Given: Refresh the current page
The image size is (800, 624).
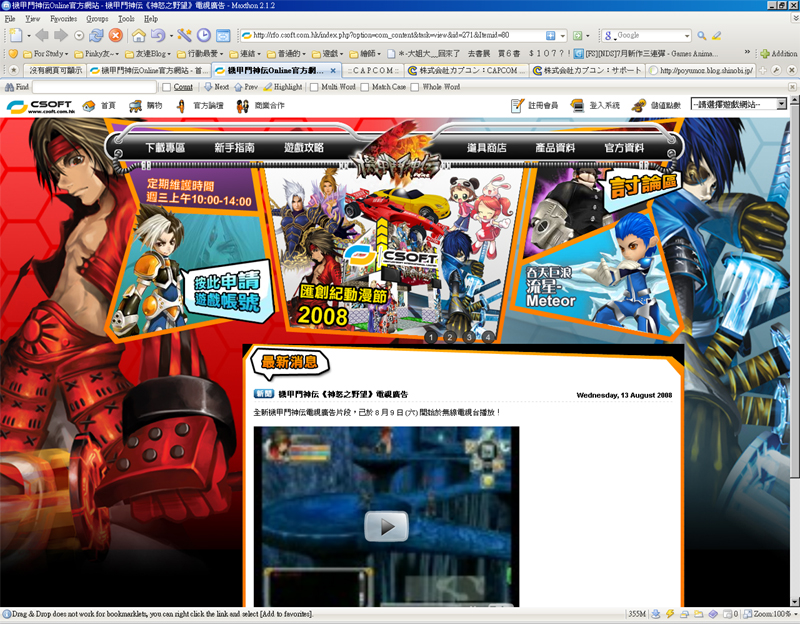Looking at the screenshot, I should [x=96, y=36].
